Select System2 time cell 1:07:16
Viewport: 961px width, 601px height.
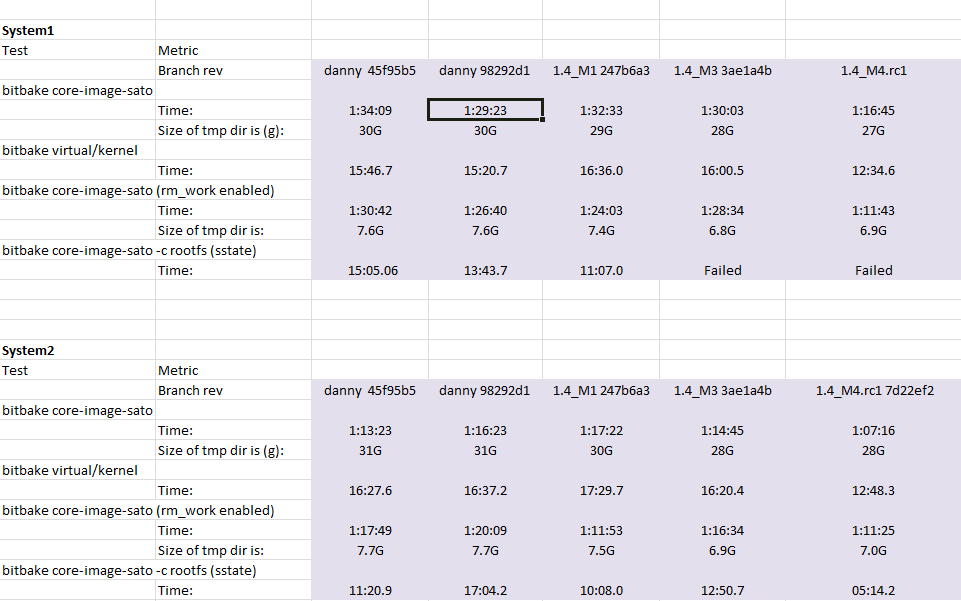873,430
